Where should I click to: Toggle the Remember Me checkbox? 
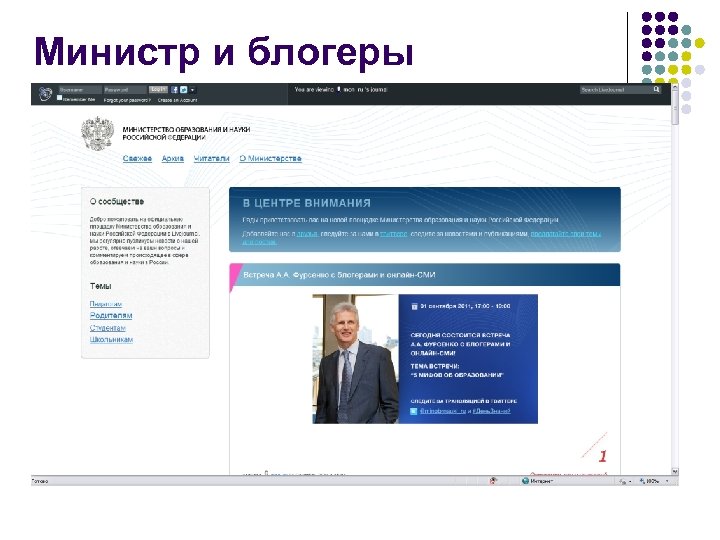pos(59,98)
